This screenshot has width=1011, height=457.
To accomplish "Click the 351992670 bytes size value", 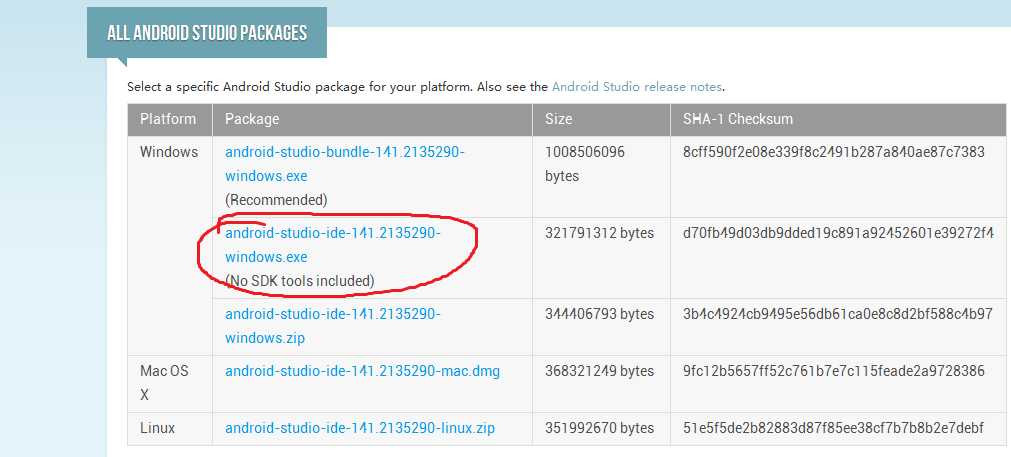I will click(599, 428).
